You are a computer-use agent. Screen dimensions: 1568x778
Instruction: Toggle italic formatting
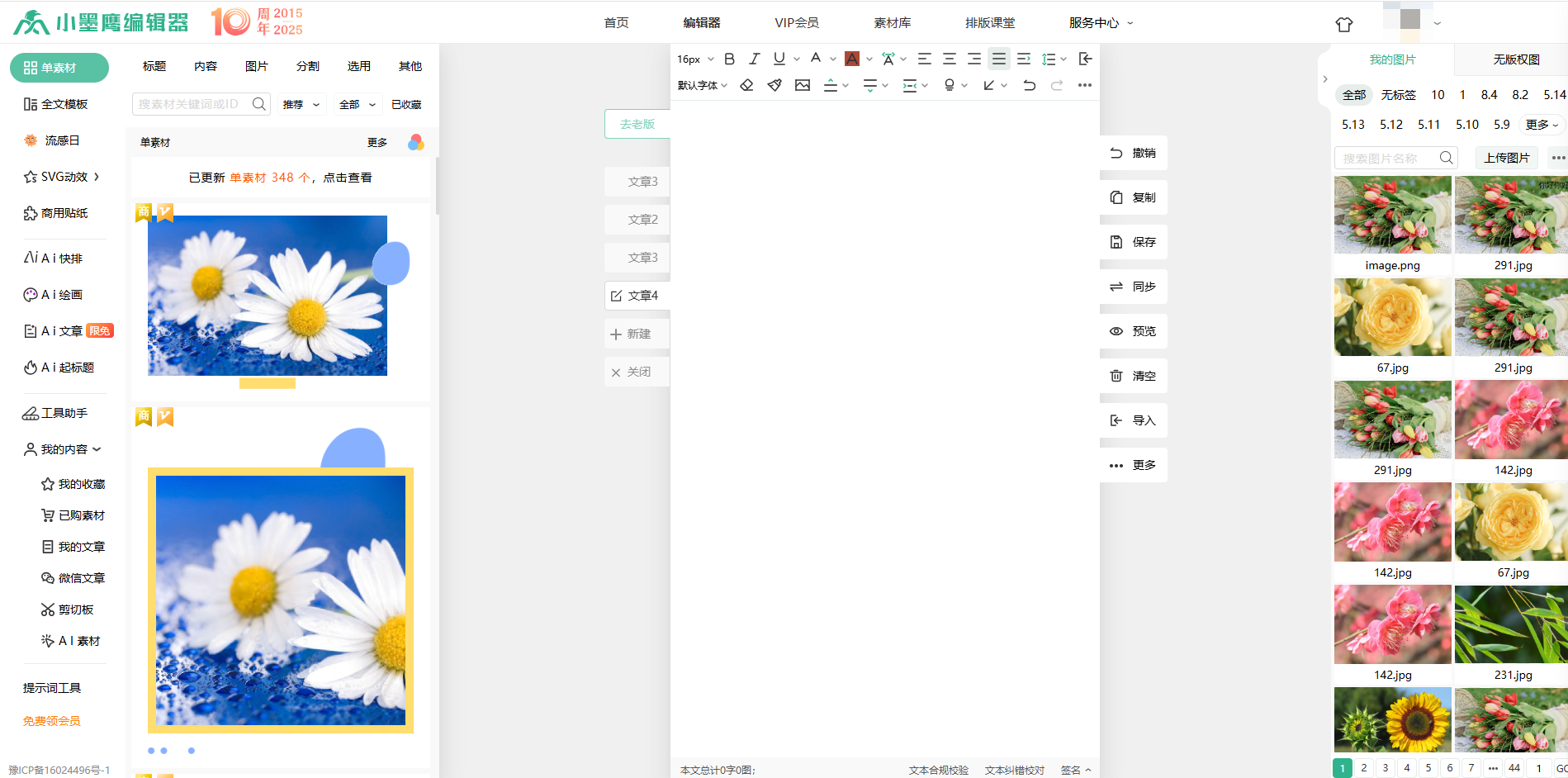coord(753,58)
